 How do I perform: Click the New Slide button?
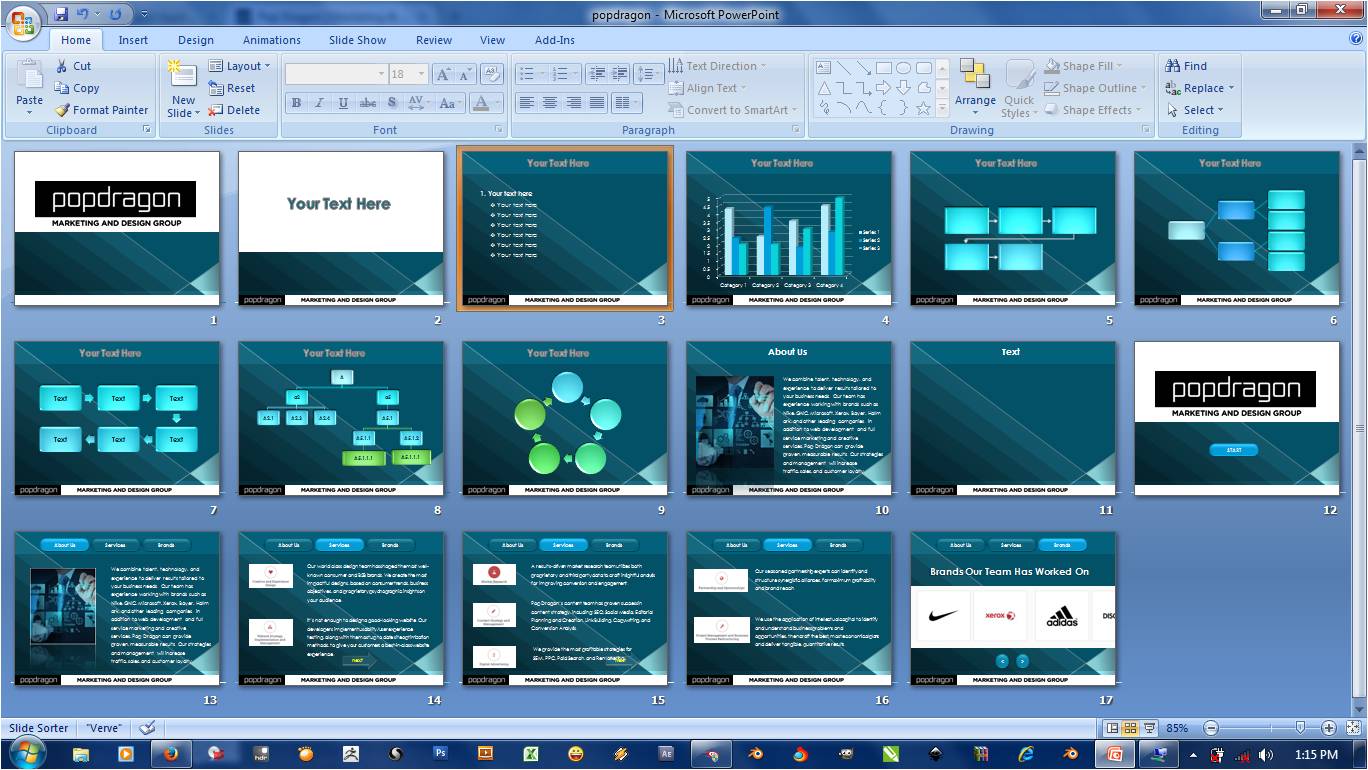tap(183, 89)
